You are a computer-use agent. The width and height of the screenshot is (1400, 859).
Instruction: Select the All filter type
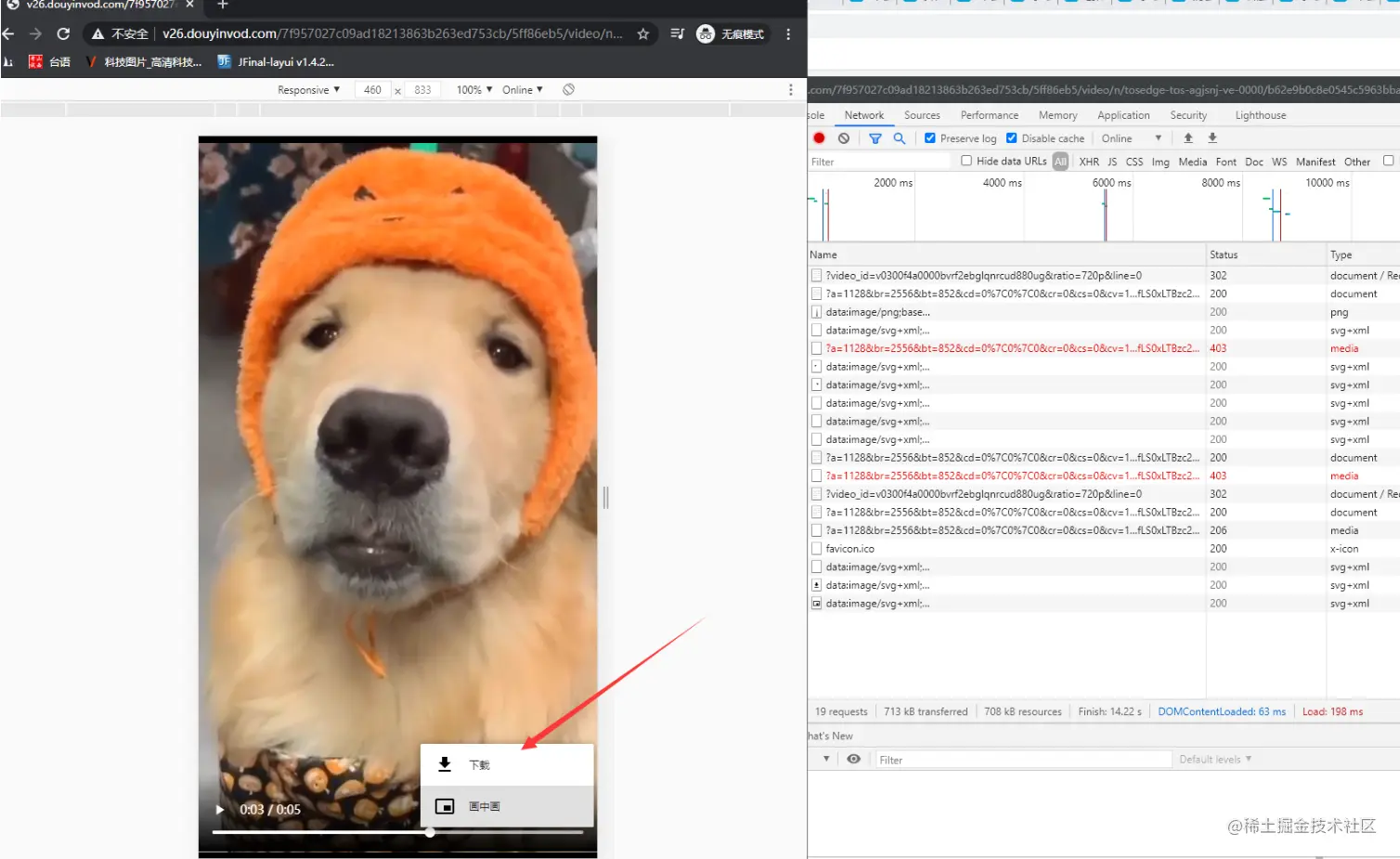(1060, 162)
